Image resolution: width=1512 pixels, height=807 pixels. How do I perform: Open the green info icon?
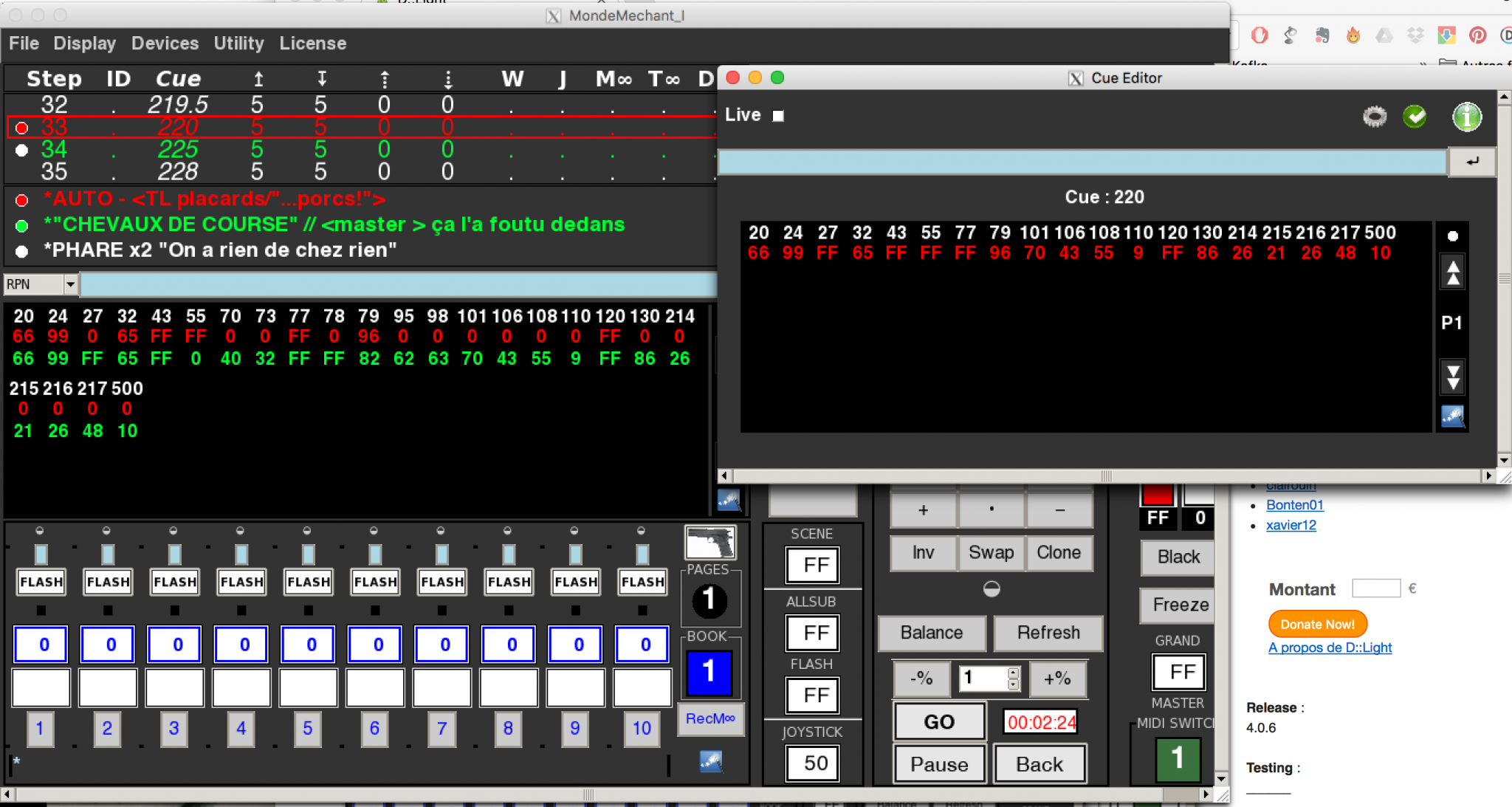pos(1466,117)
